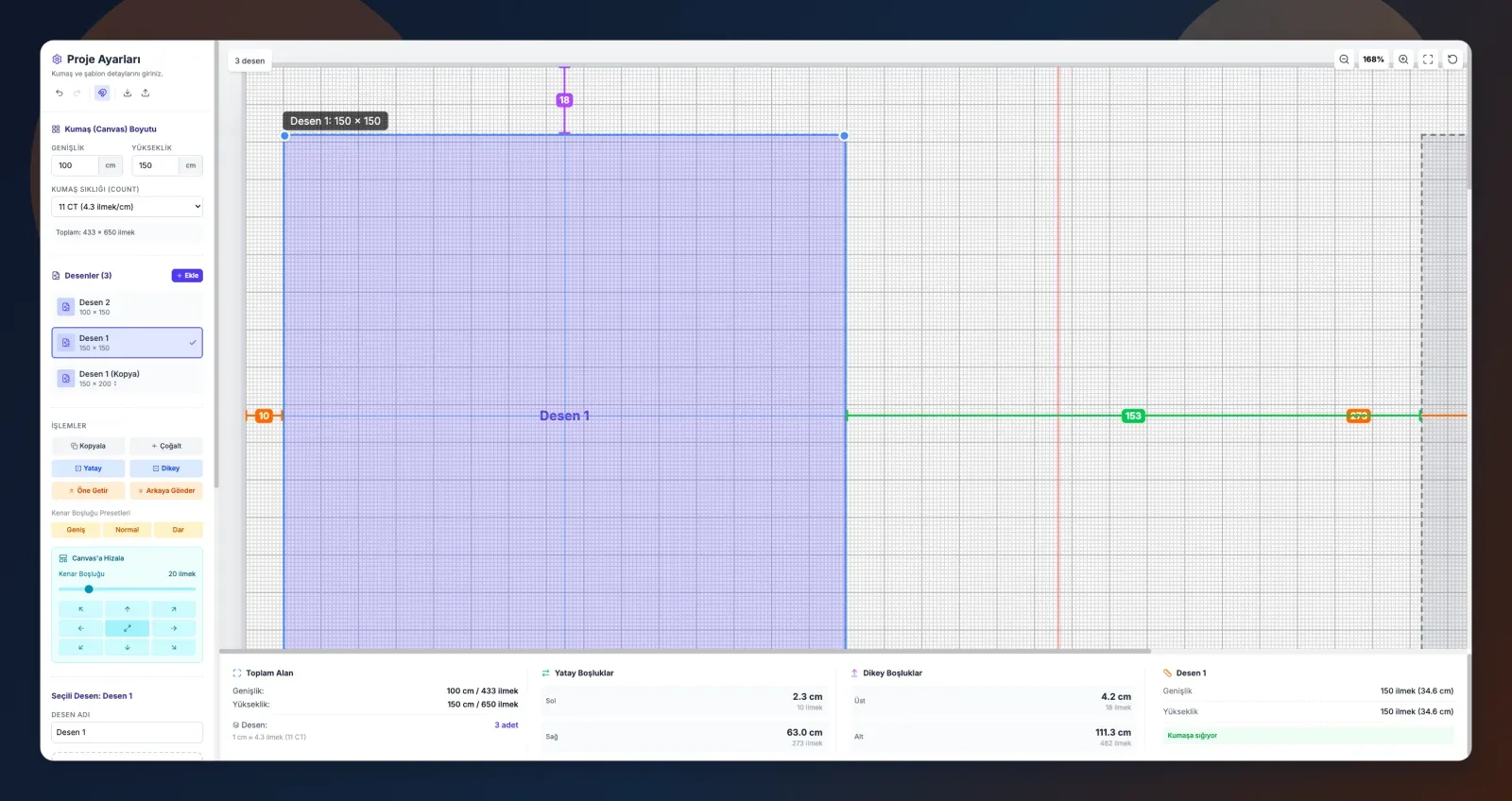The image size is (1512, 801).
Task: Click the '3 desen' badge above canvas
Action: (x=249, y=61)
